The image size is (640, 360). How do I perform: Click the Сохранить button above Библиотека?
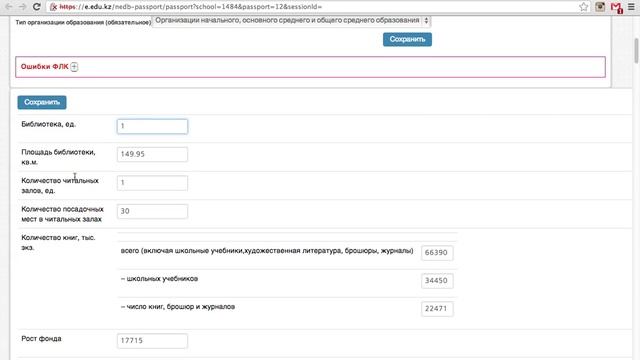[x=42, y=102]
